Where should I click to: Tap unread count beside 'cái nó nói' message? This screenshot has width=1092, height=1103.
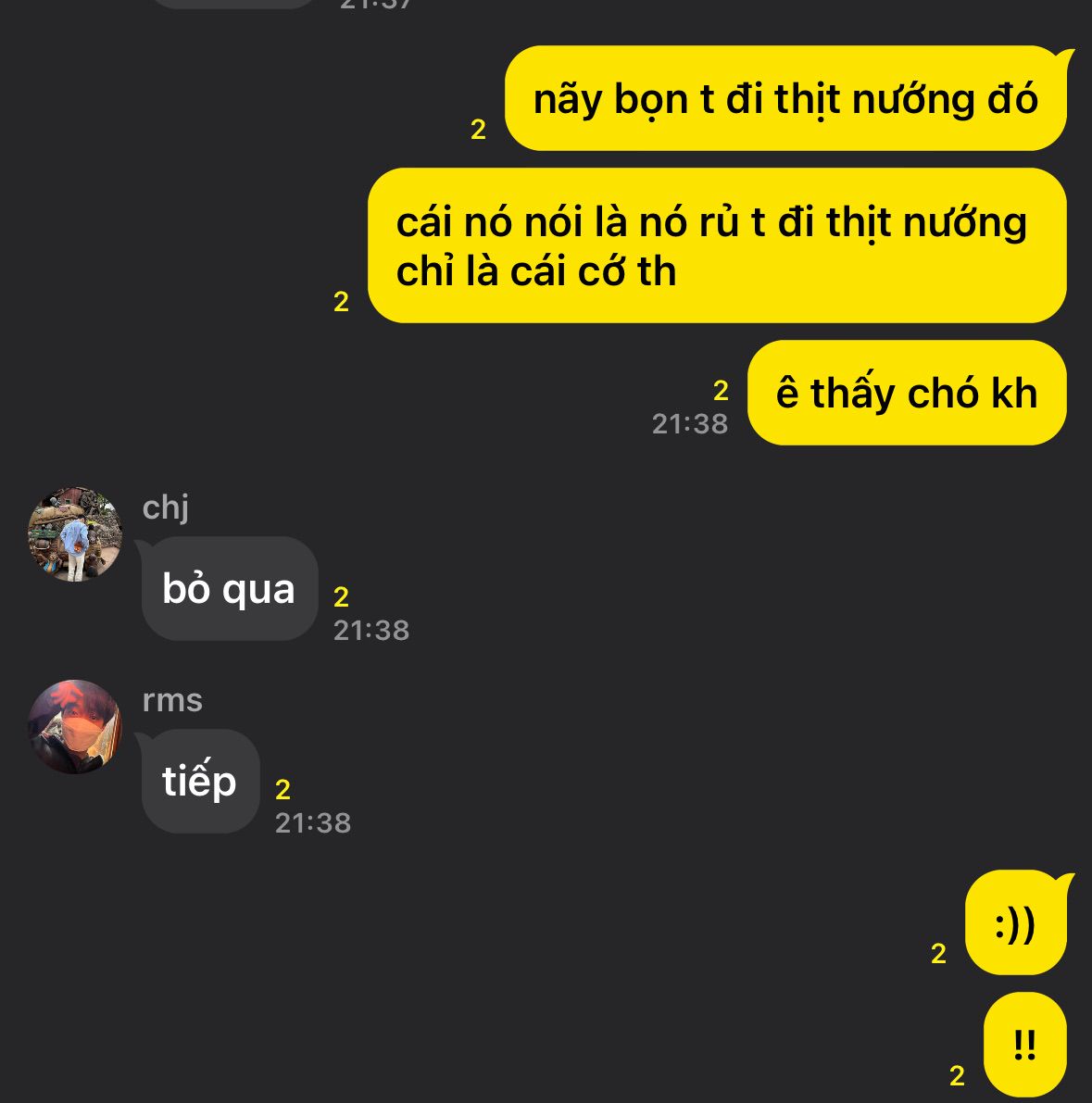point(341,302)
